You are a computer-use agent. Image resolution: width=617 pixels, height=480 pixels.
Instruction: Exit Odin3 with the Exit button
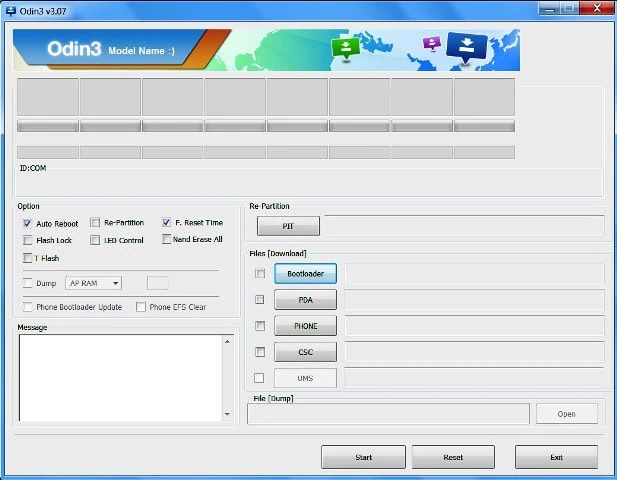tap(556, 457)
